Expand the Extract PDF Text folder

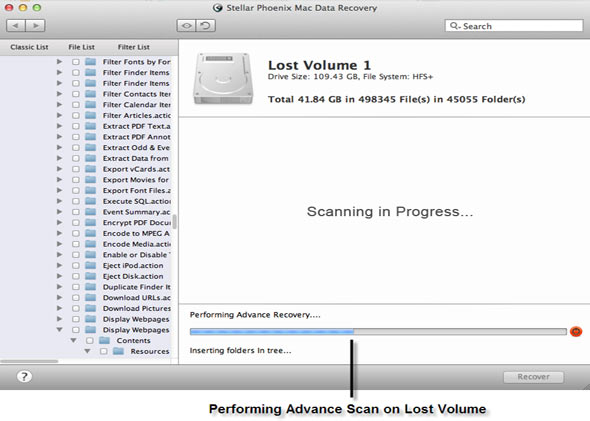[59, 126]
